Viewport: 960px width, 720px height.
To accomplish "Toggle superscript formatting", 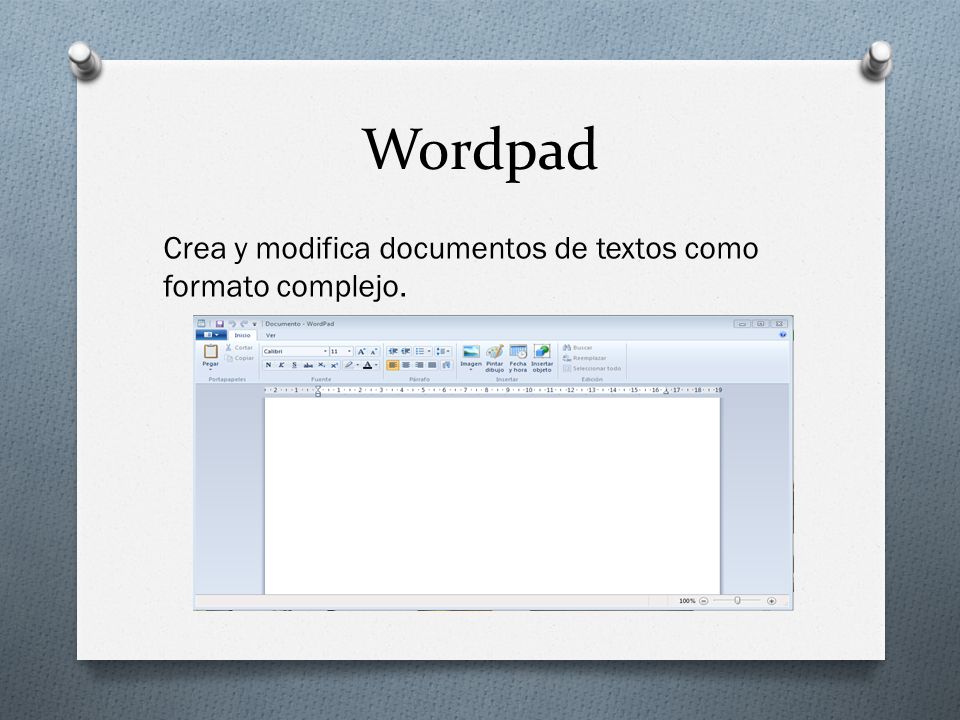I will click(x=334, y=365).
